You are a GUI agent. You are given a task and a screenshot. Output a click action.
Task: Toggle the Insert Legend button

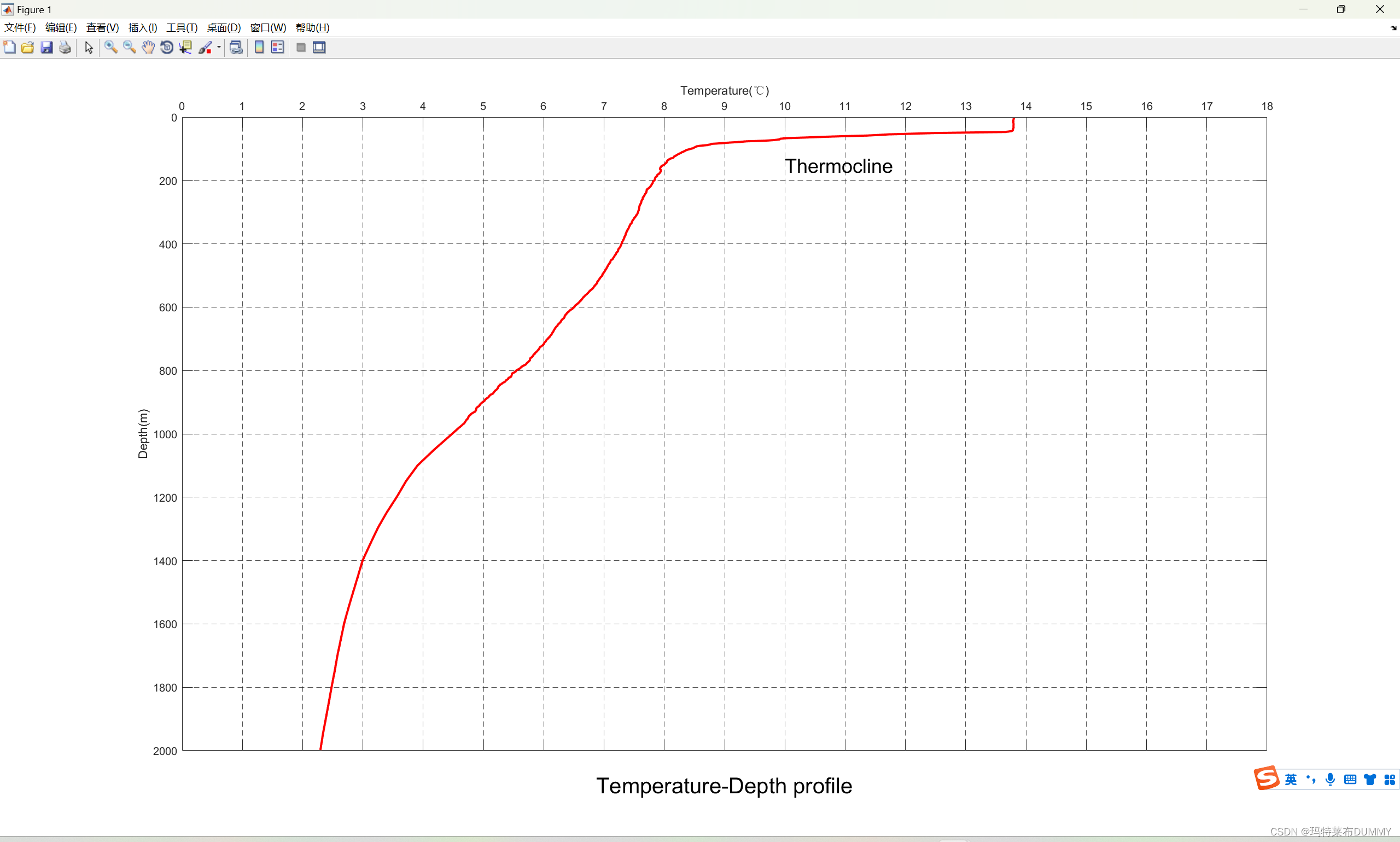click(x=277, y=48)
